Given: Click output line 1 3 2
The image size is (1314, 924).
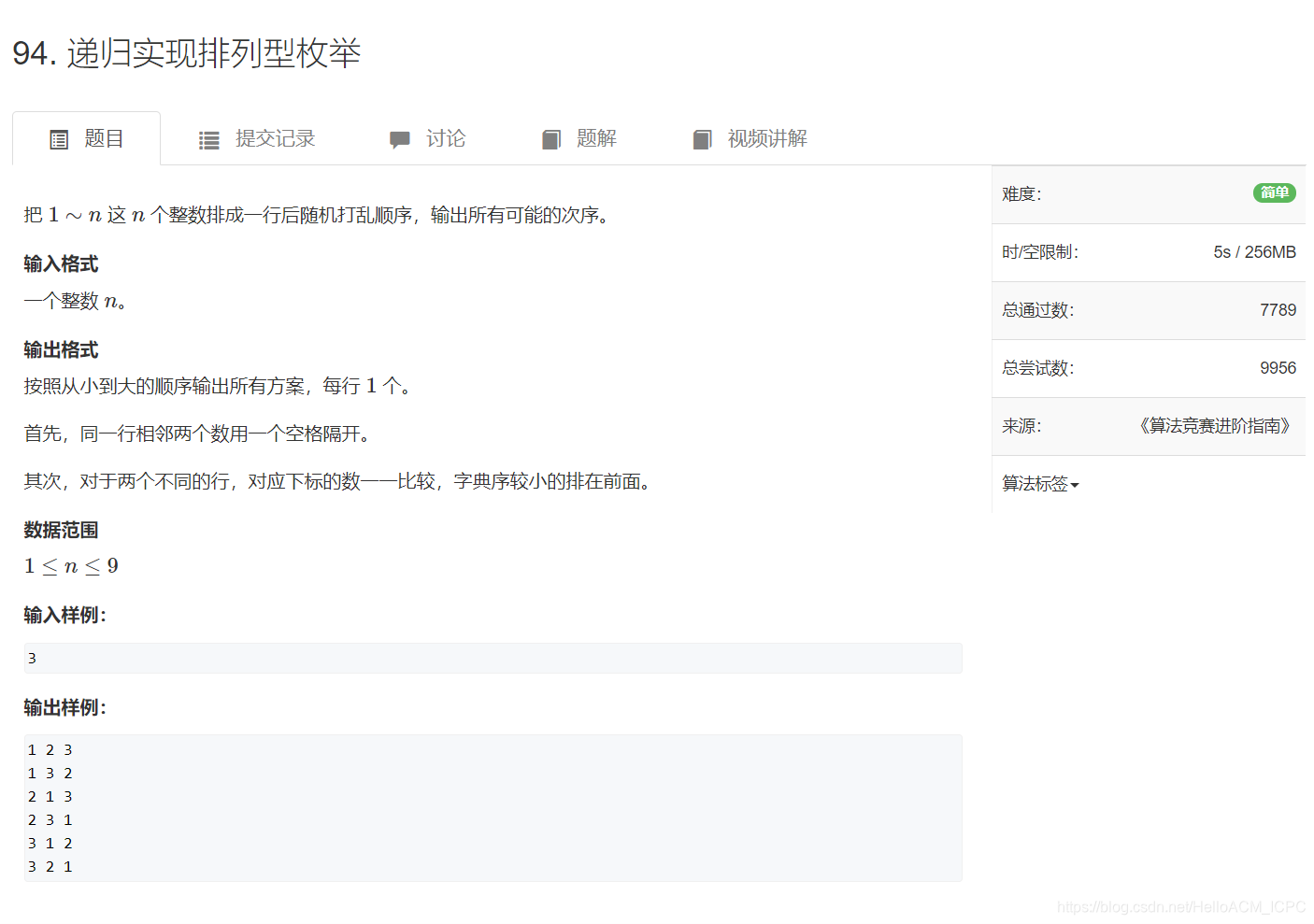Looking at the screenshot, I should click(50, 774).
